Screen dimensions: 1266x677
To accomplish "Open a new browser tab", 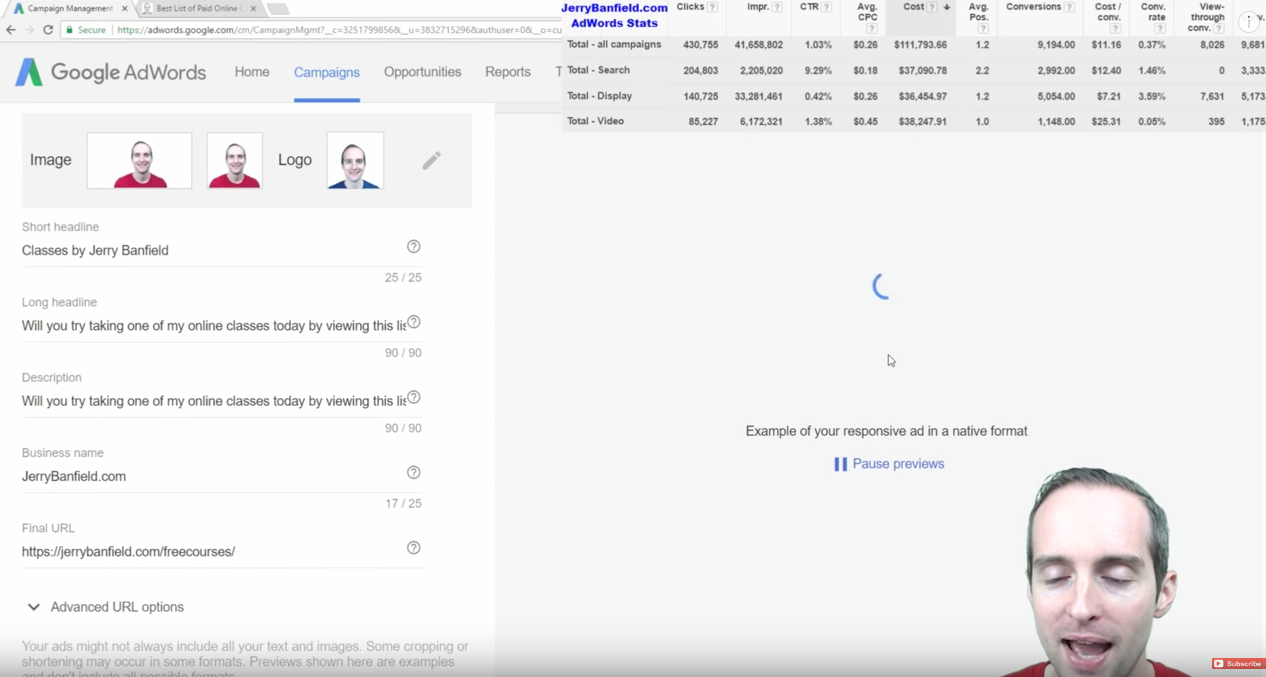I will click(x=278, y=8).
